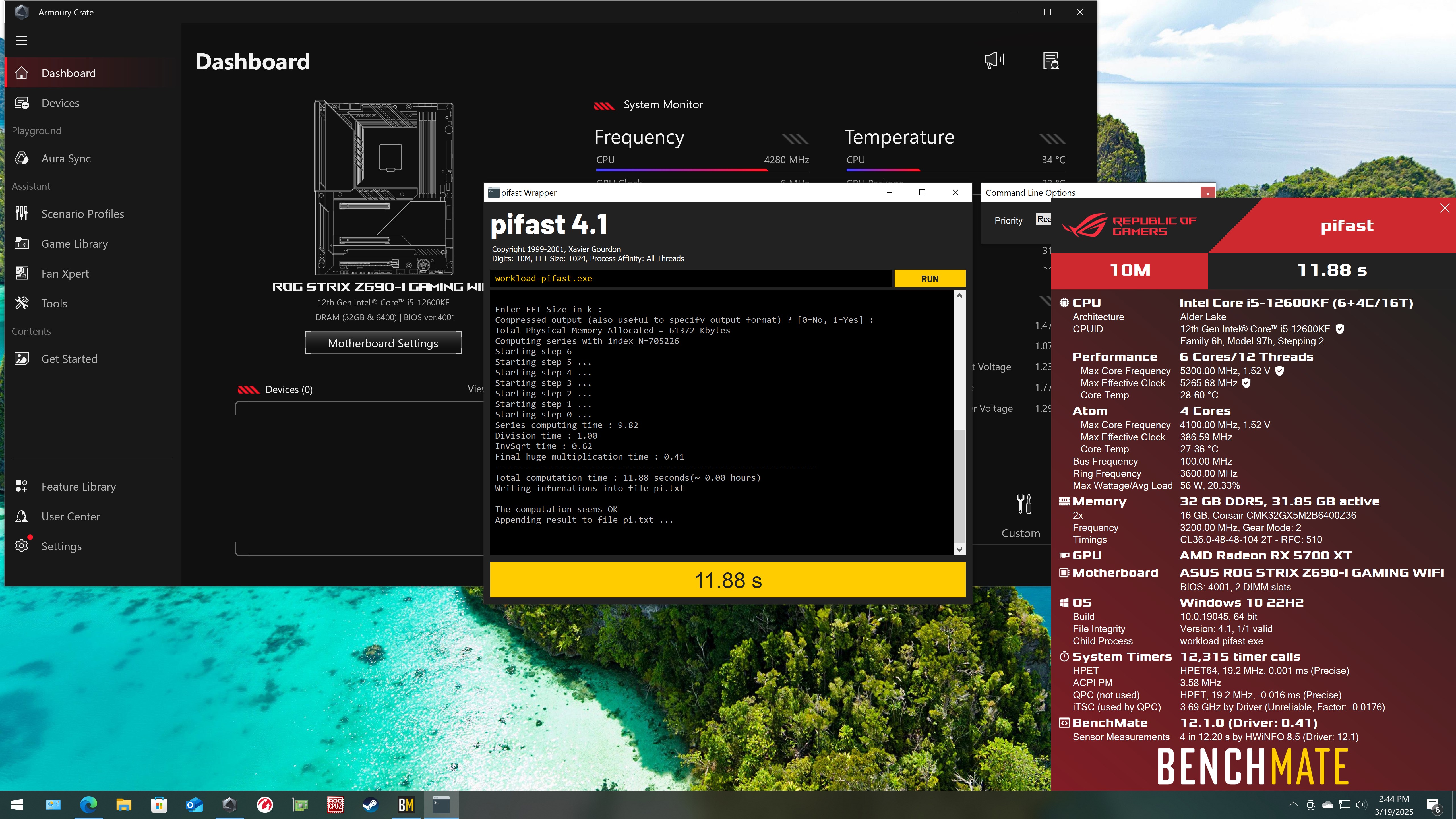Open Steam from the taskbar
Viewport: 1456px width, 819px height.
370,805
